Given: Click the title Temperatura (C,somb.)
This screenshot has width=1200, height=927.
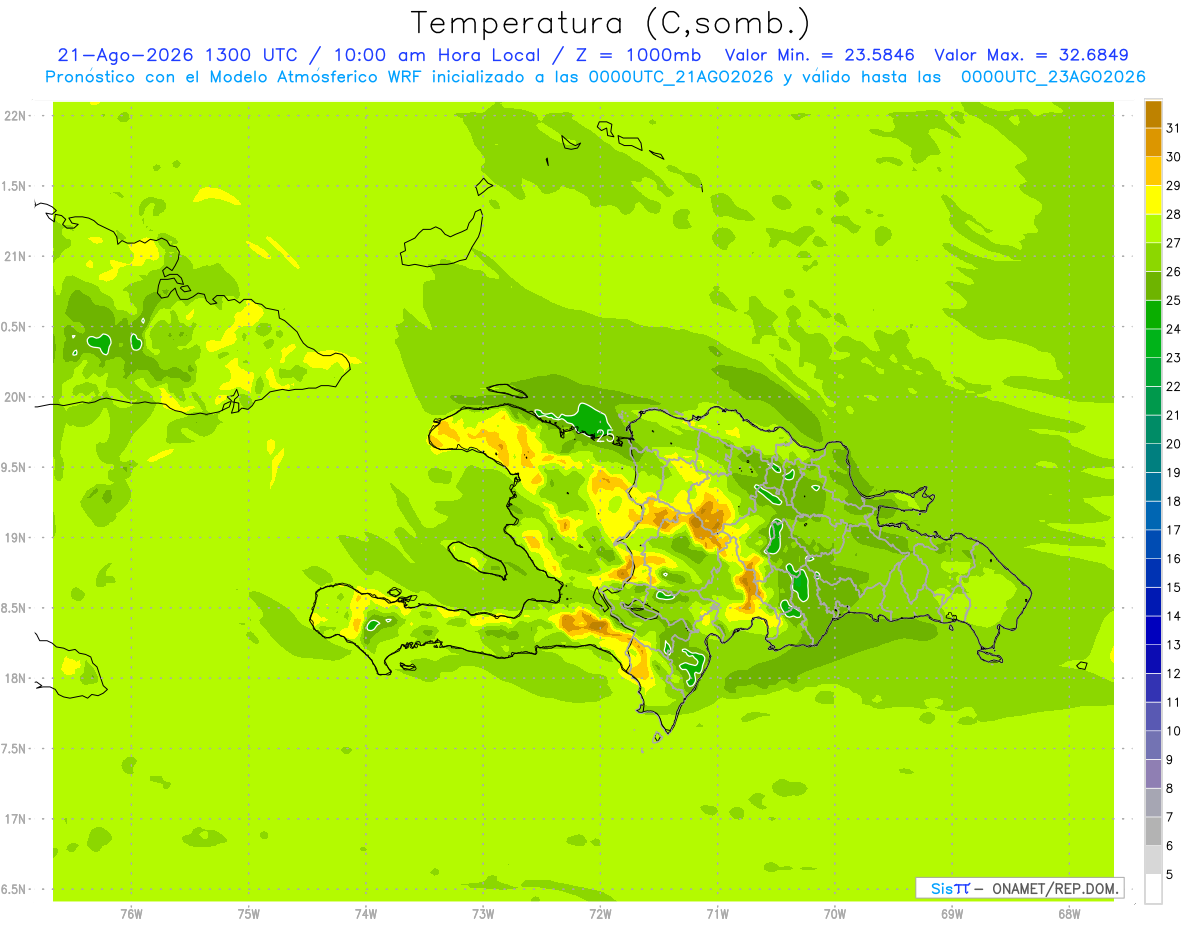Looking at the screenshot, I should [x=610, y=23].
